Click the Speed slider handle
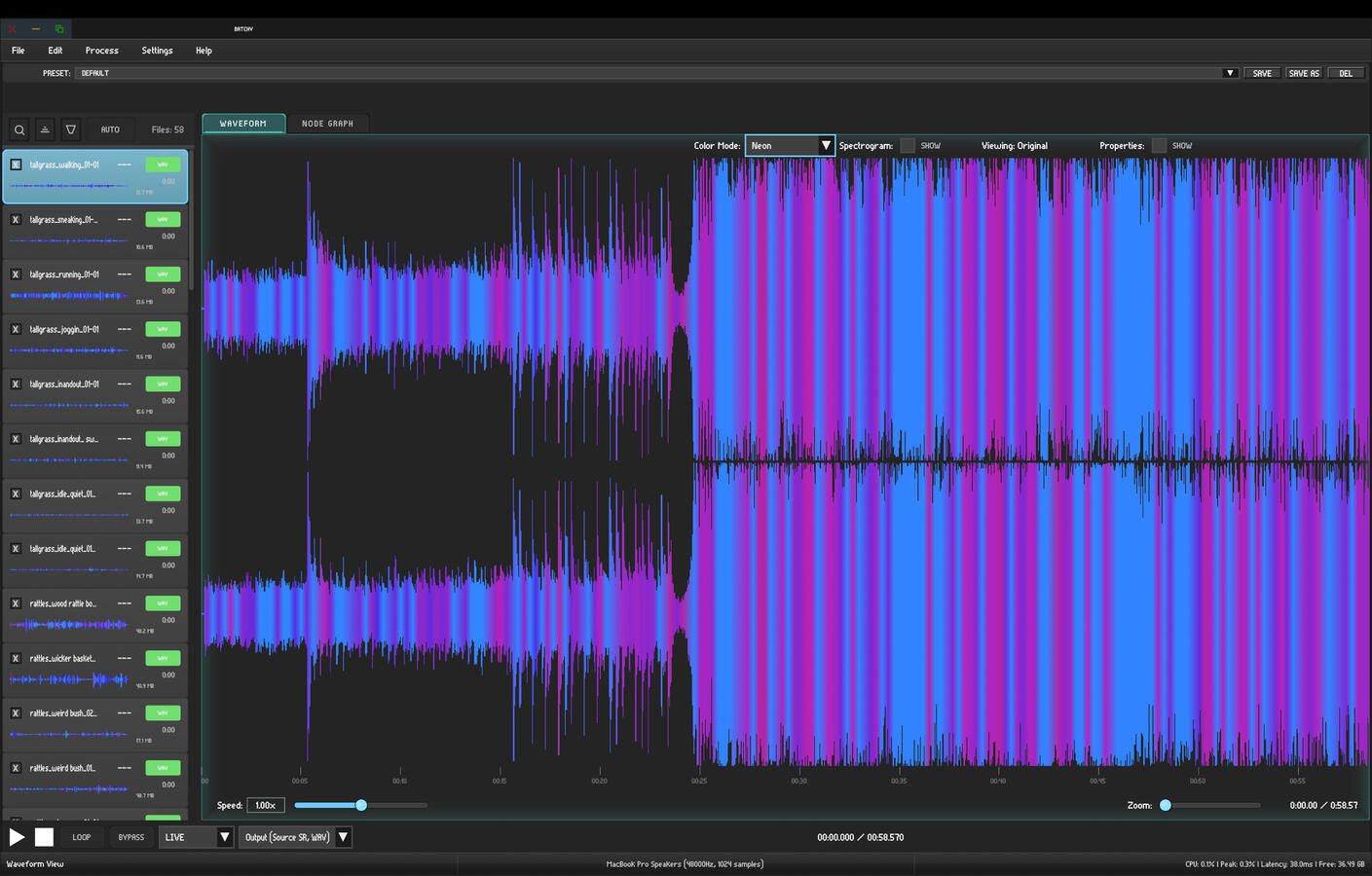This screenshot has width=1372, height=876. click(x=361, y=805)
